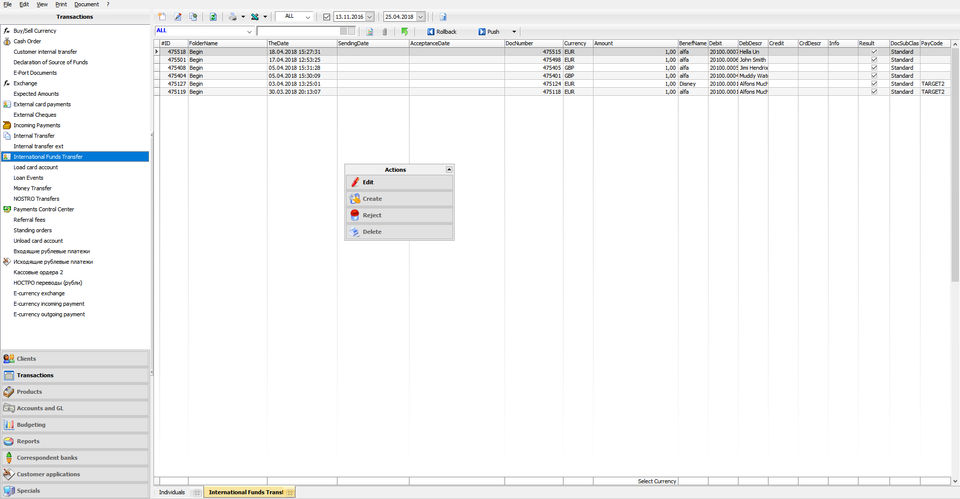
Task: Select Money Transfer in the transactions list
Action: point(32,188)
